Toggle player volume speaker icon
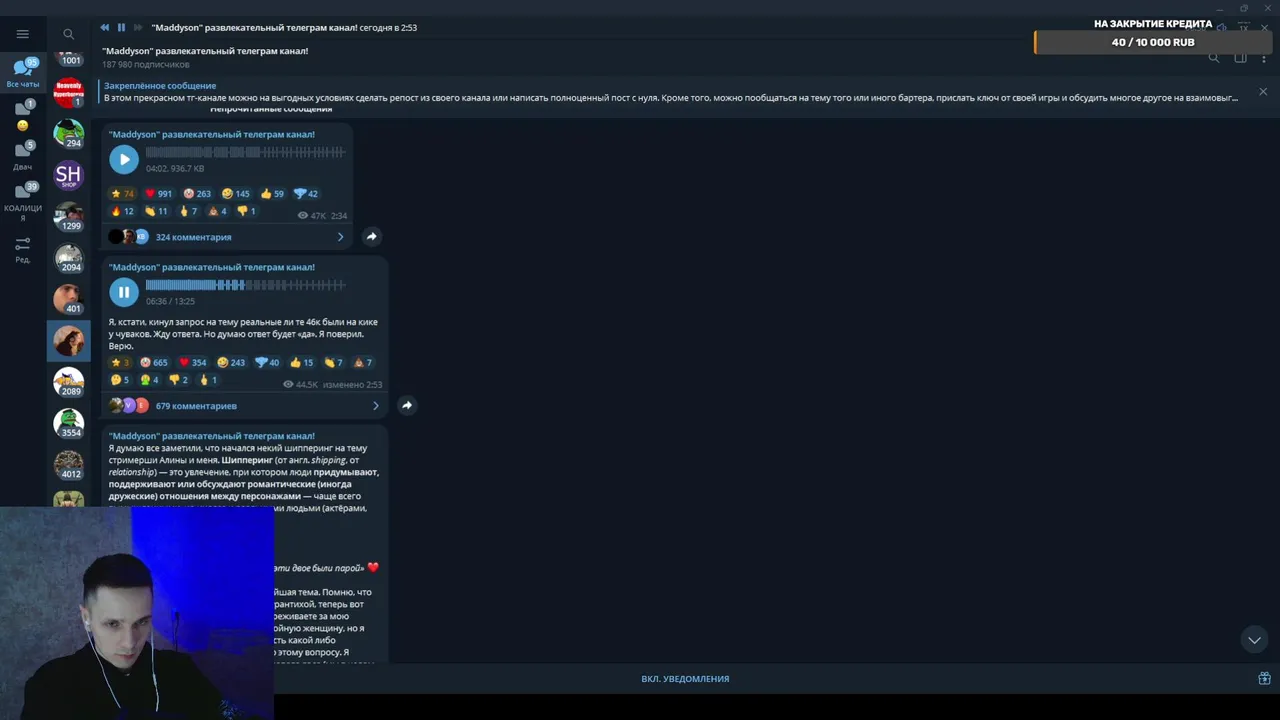The width and height of the screenshot is (1280, 720). (1222, 28)
